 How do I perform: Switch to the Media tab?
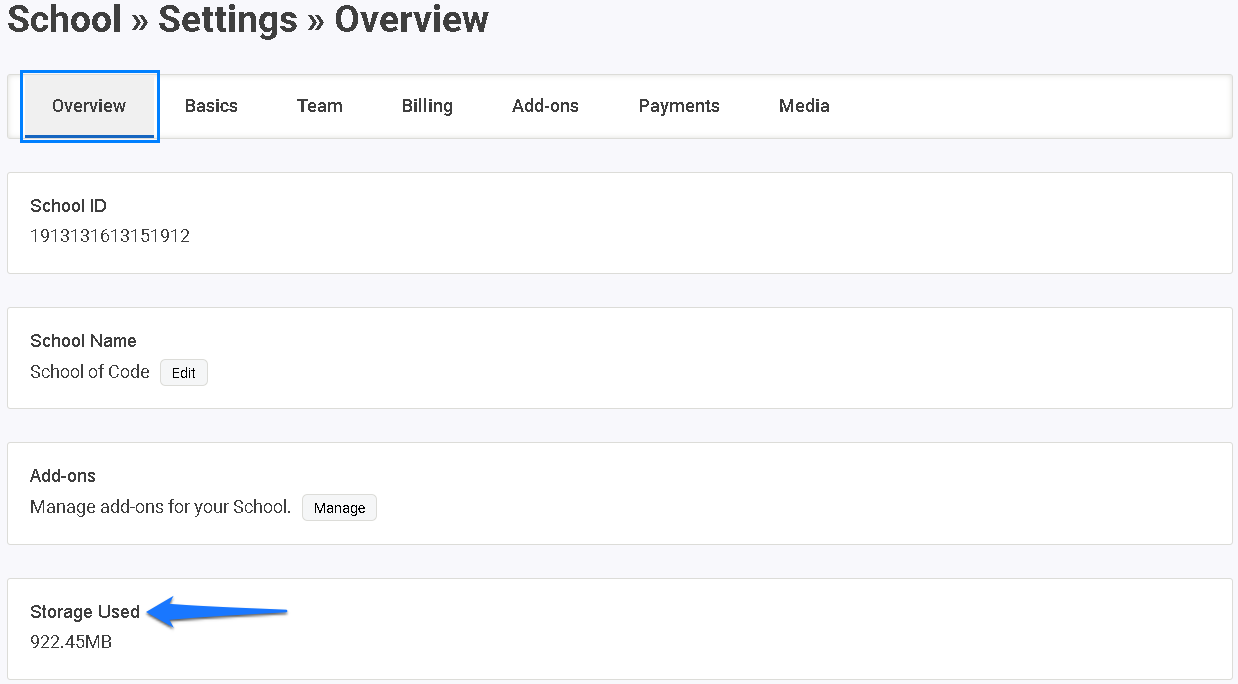click(x=804, y=106)
